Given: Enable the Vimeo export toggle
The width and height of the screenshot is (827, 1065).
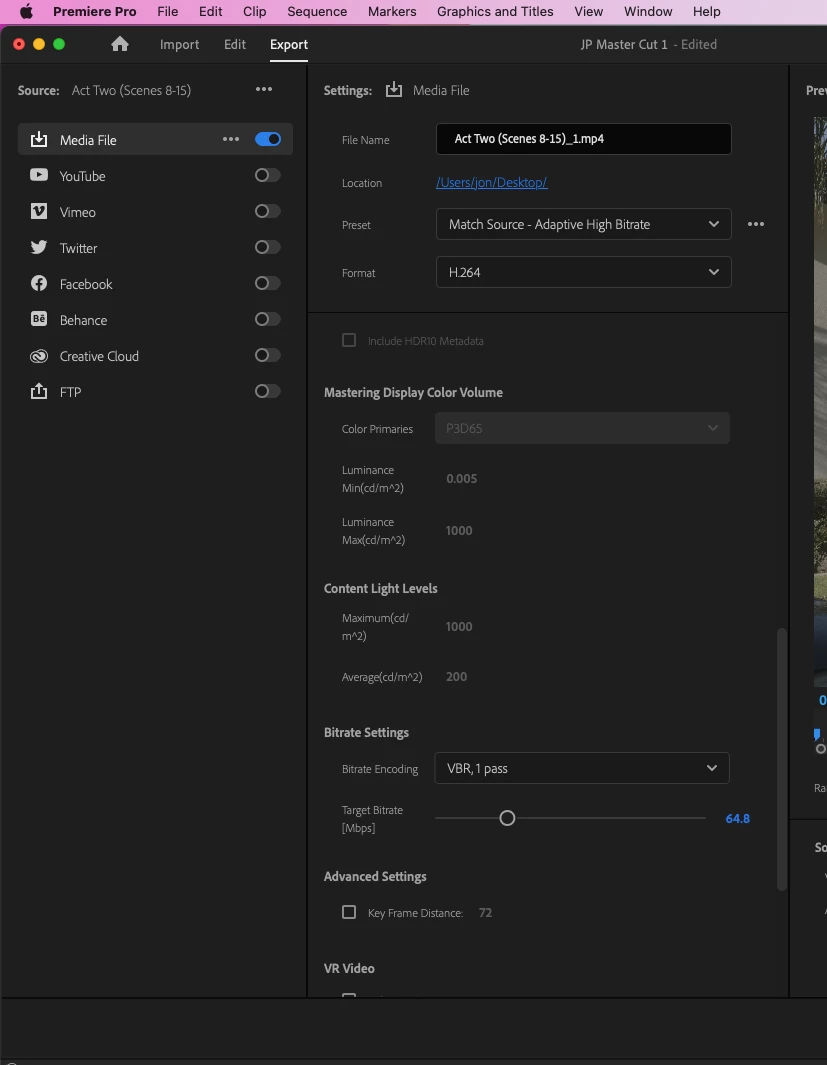Looking at the screenshot, I should coord(268,211).
